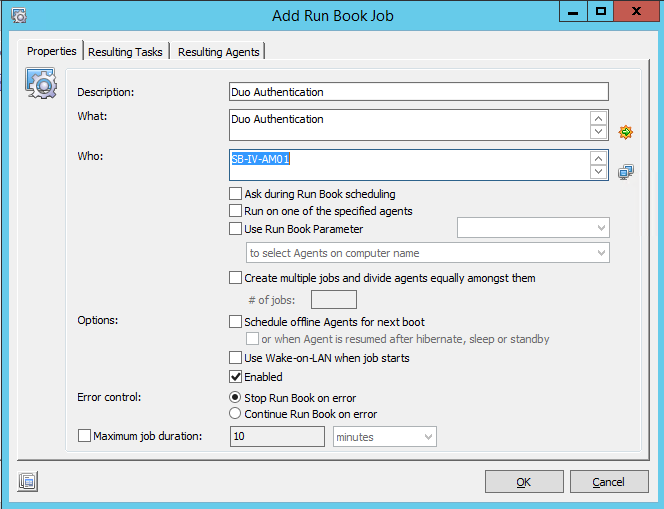Open agent picker icon beside Who field
The width and height of the screenshot is (664, 509).
[625, 172]
